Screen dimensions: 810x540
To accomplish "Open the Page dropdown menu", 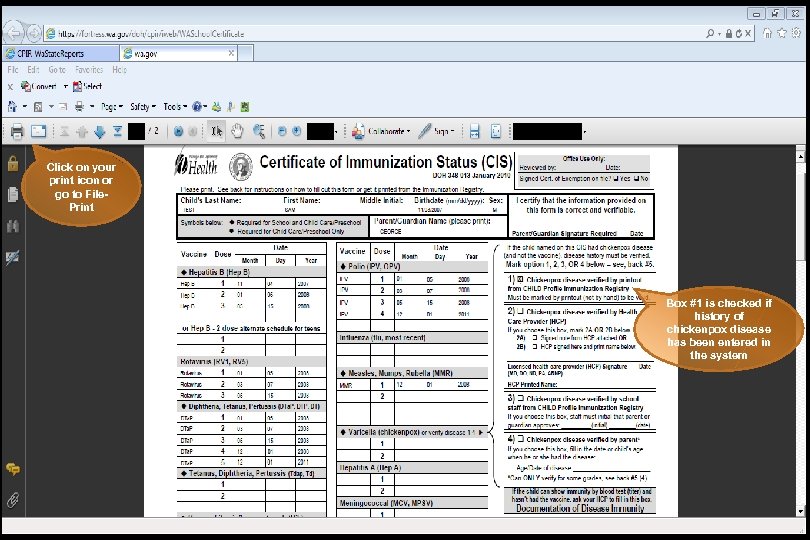I will [112, 107].
